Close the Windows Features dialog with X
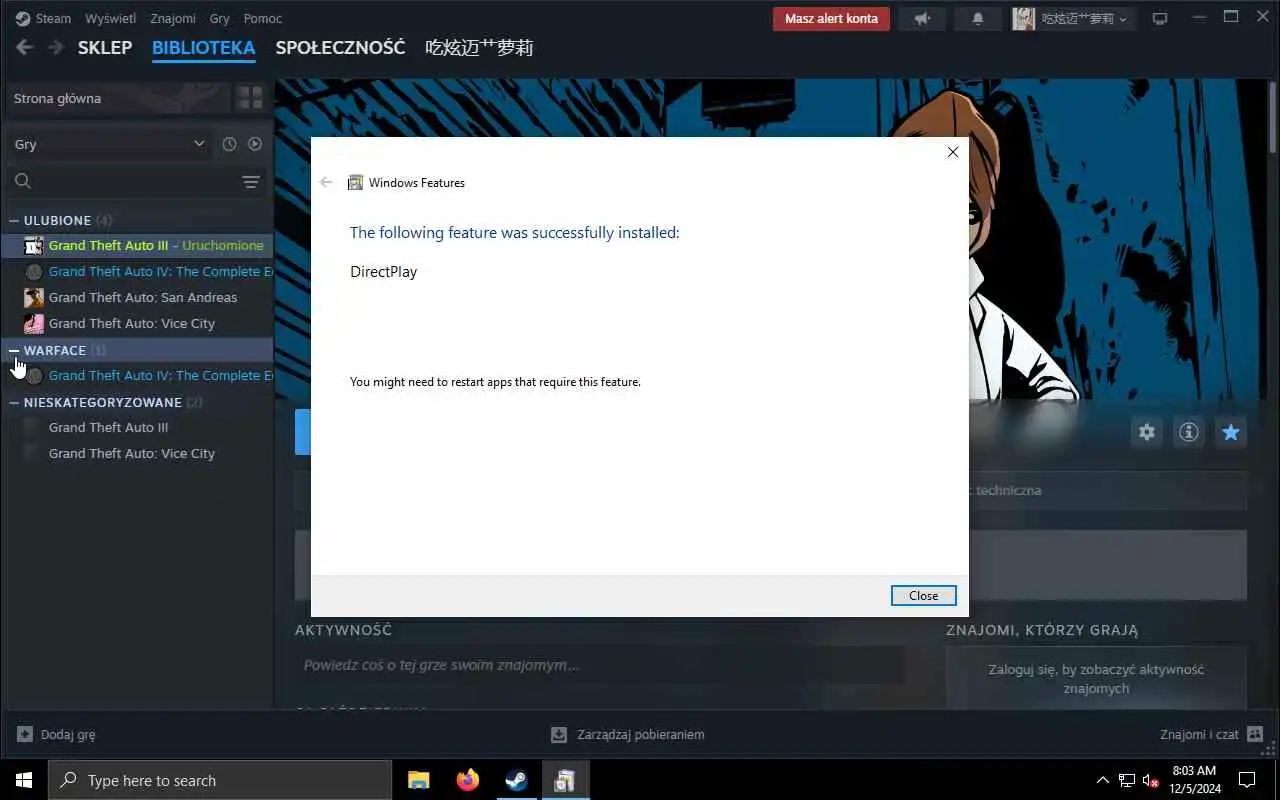This screenshot has width=1280, height=800. (952, 152)
